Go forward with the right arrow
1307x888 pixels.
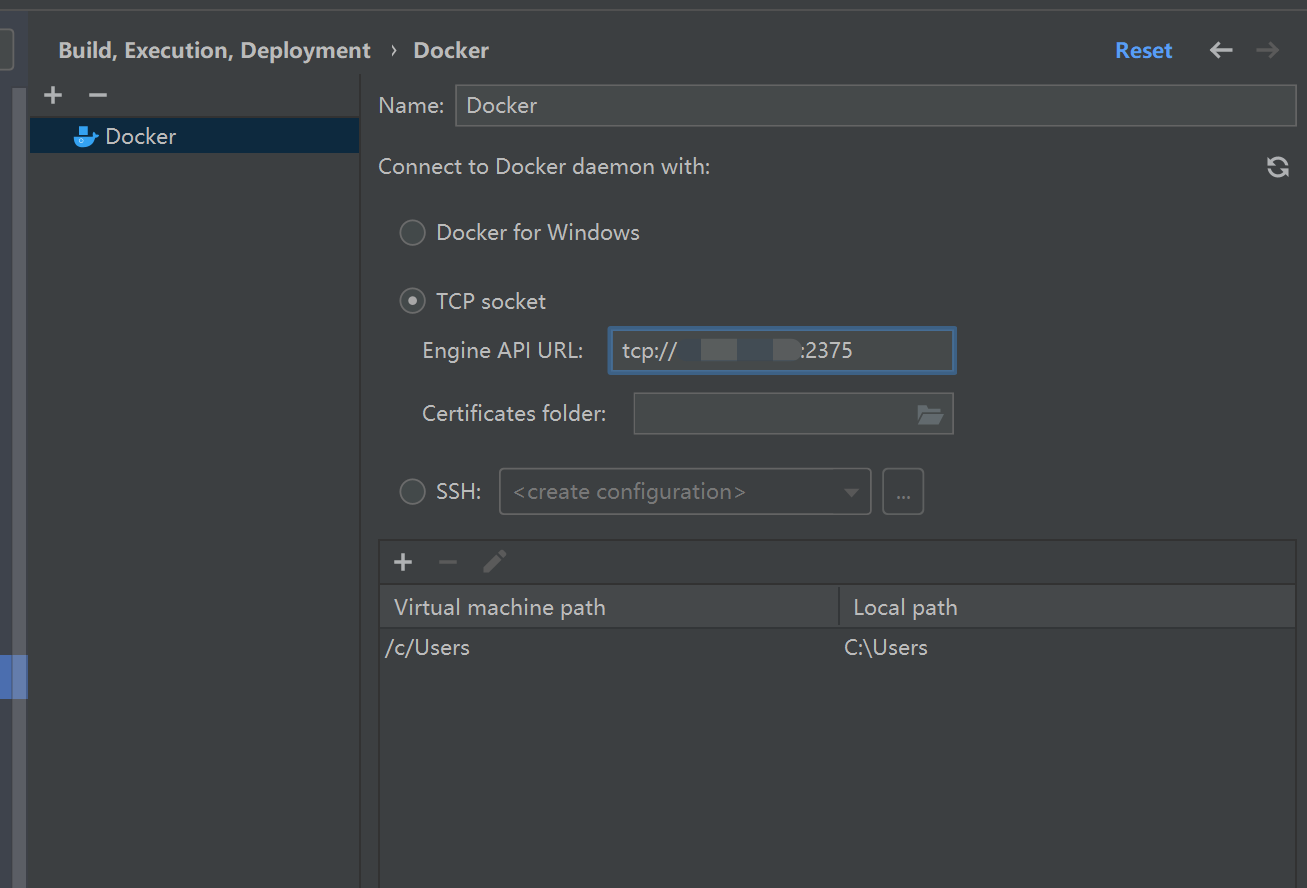[1268, 51]
